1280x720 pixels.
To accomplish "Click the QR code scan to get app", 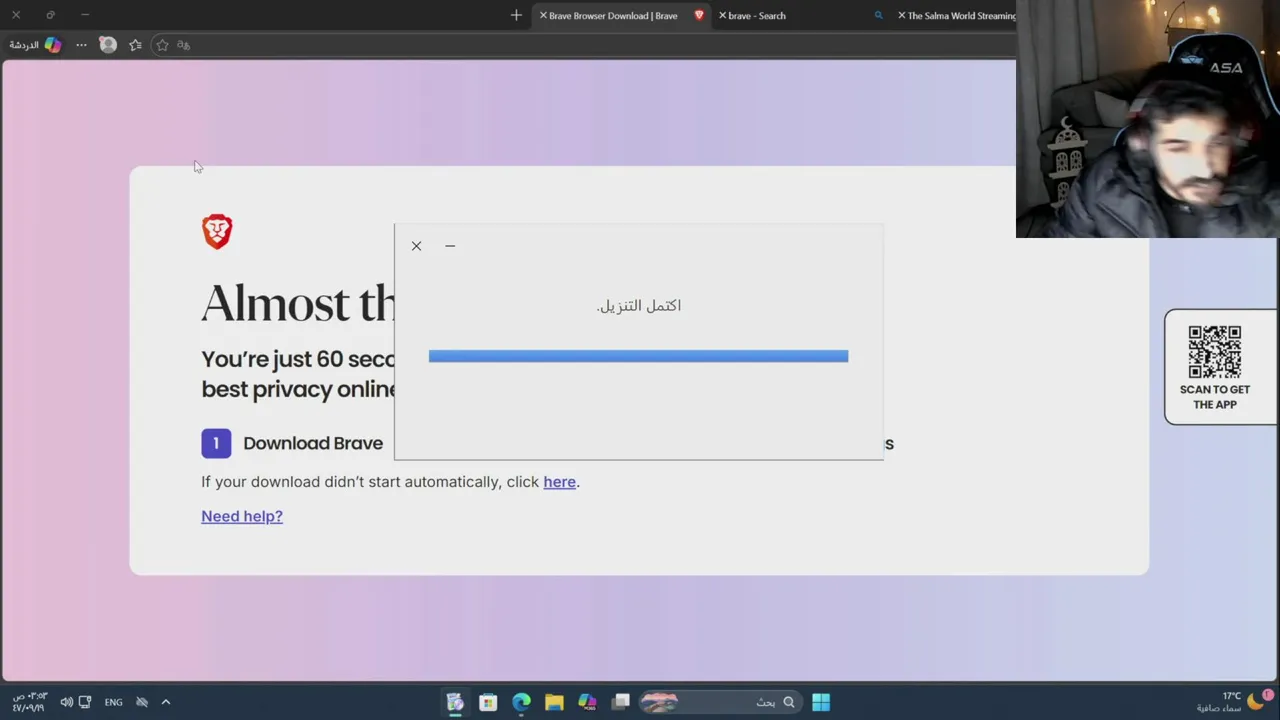I will pyautogui.click(x=1215, y=352).
